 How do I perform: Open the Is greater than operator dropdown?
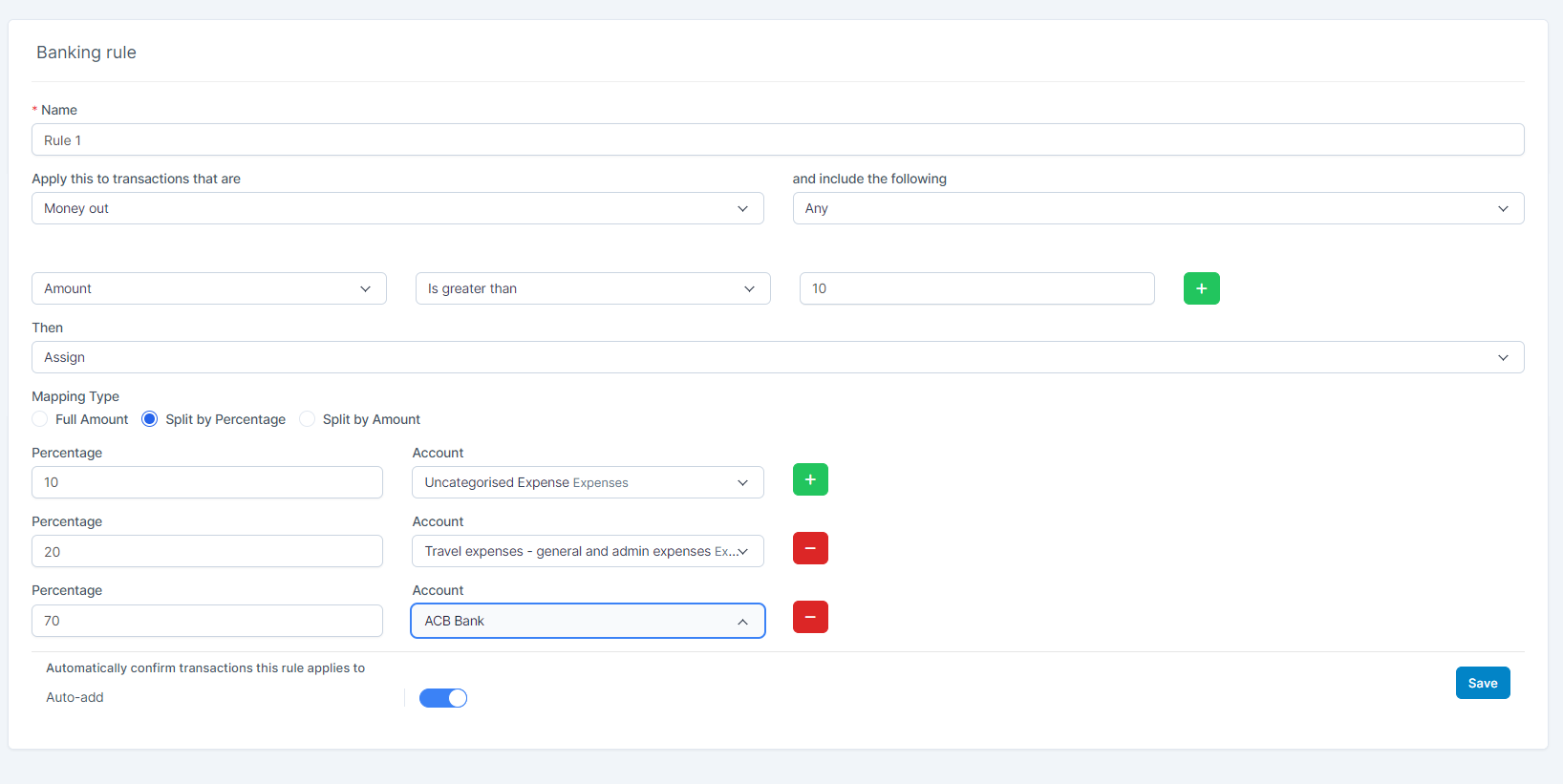592,288
